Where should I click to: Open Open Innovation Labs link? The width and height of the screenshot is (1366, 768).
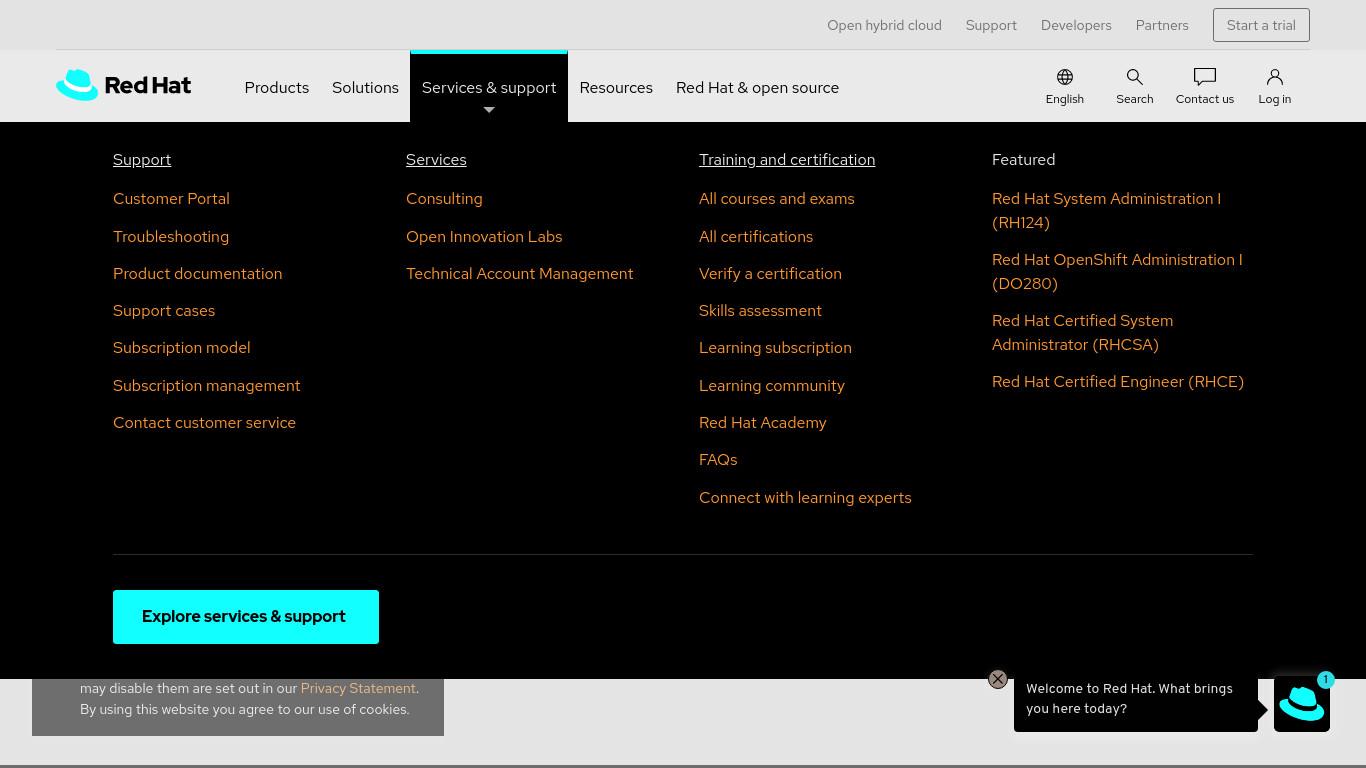click(484, 237)
